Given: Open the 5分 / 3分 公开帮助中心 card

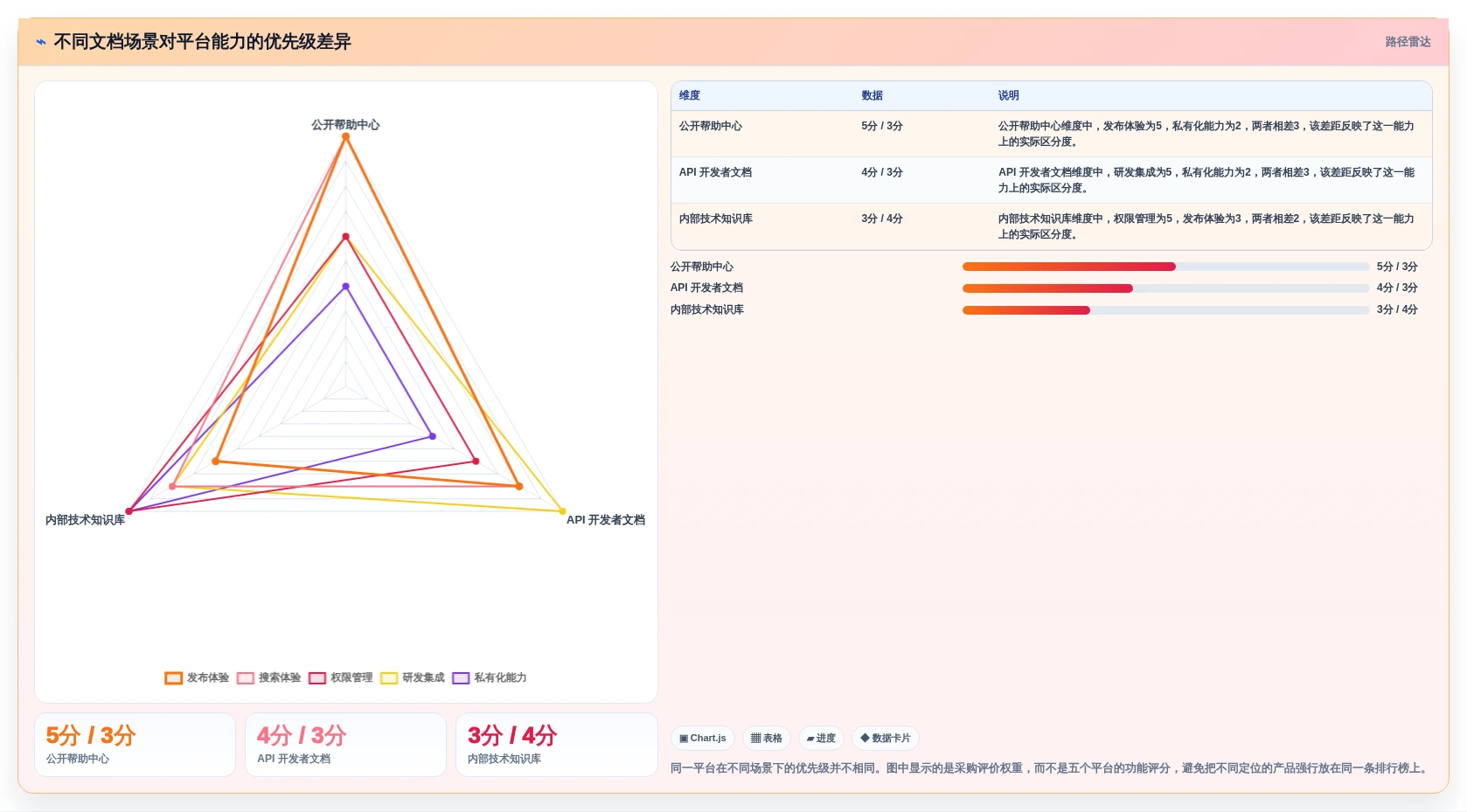Looking at the screenshot, I should click(x=135, y=745).
